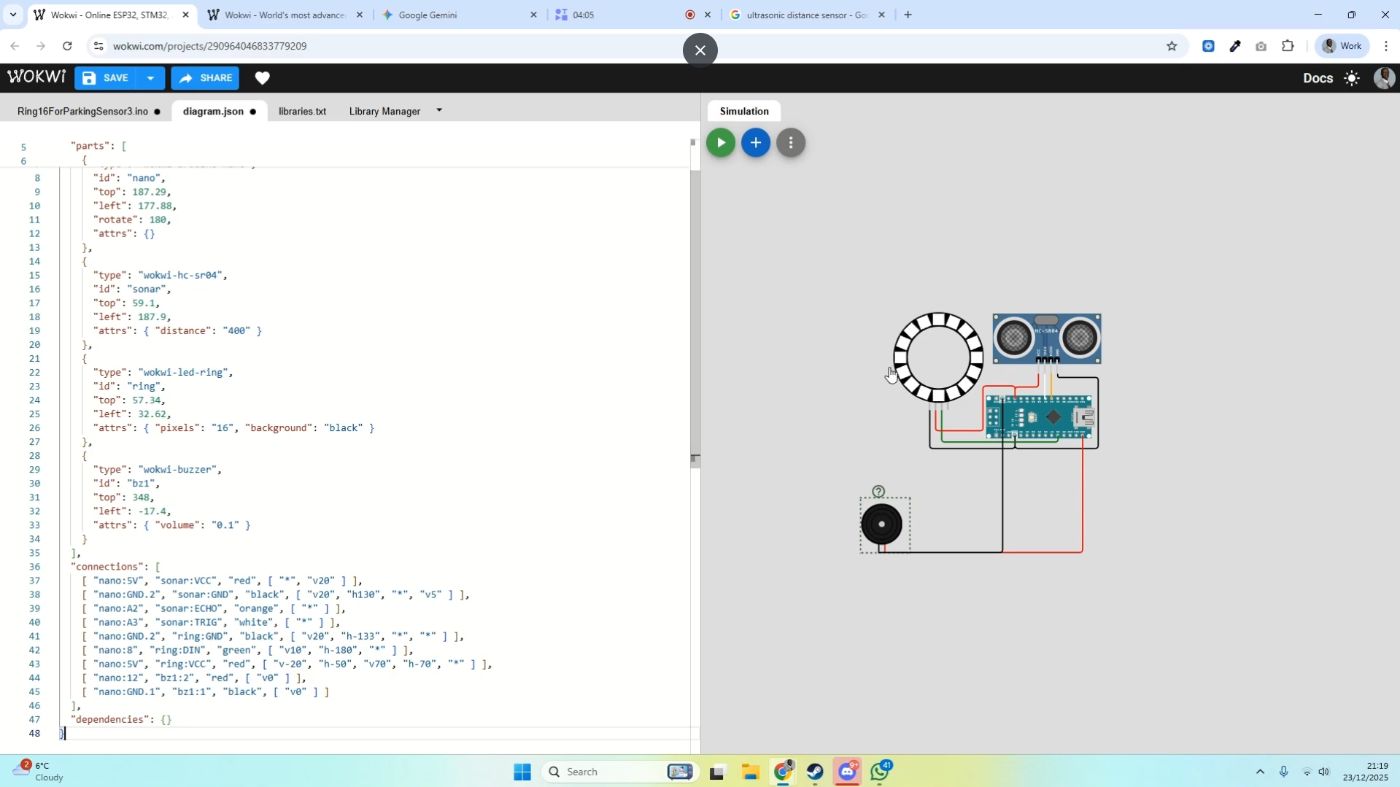The width and height of the screenshot is (1400, 787).
Task: Add a new part with the blue plus button
Action: (755, 143)
